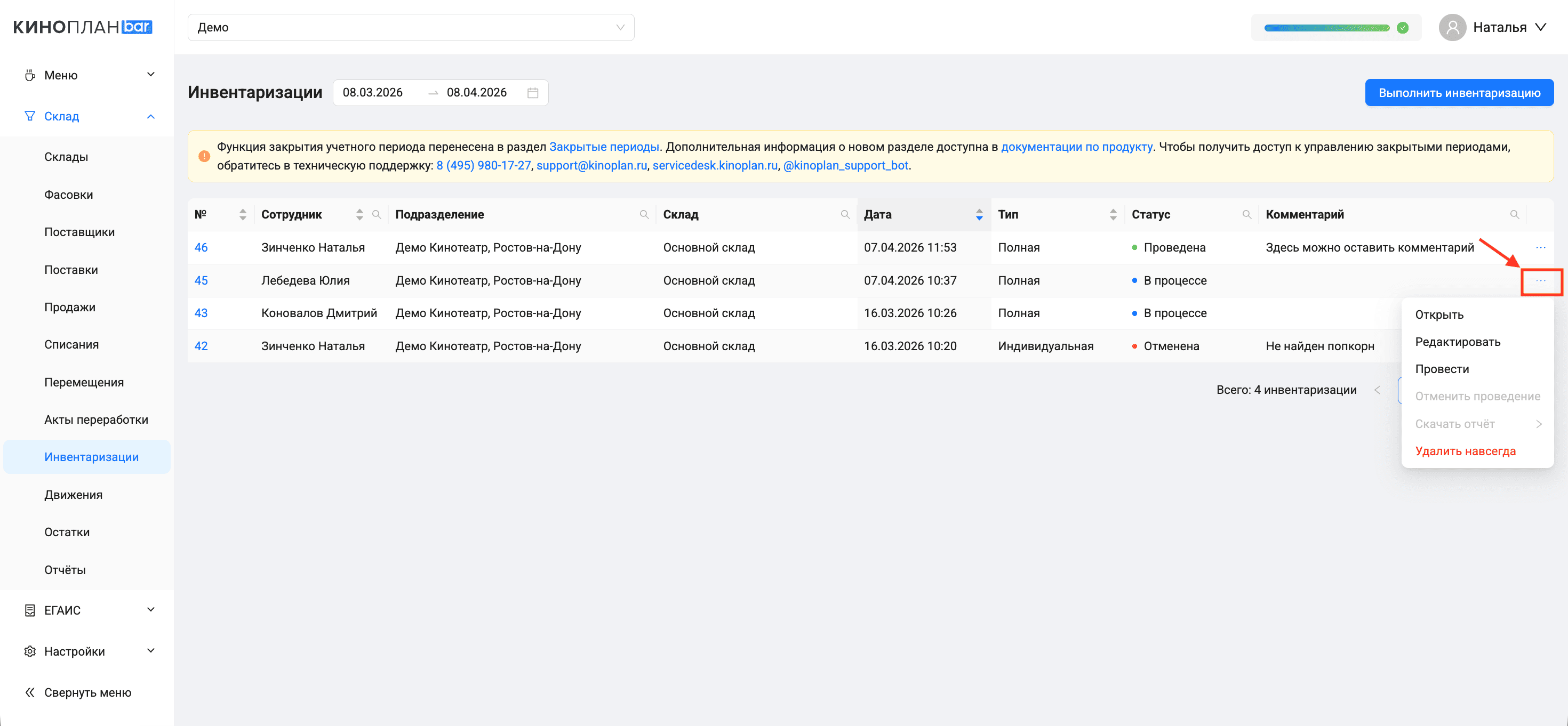Open calendar icon in date range picker

(x=533, y=93)
